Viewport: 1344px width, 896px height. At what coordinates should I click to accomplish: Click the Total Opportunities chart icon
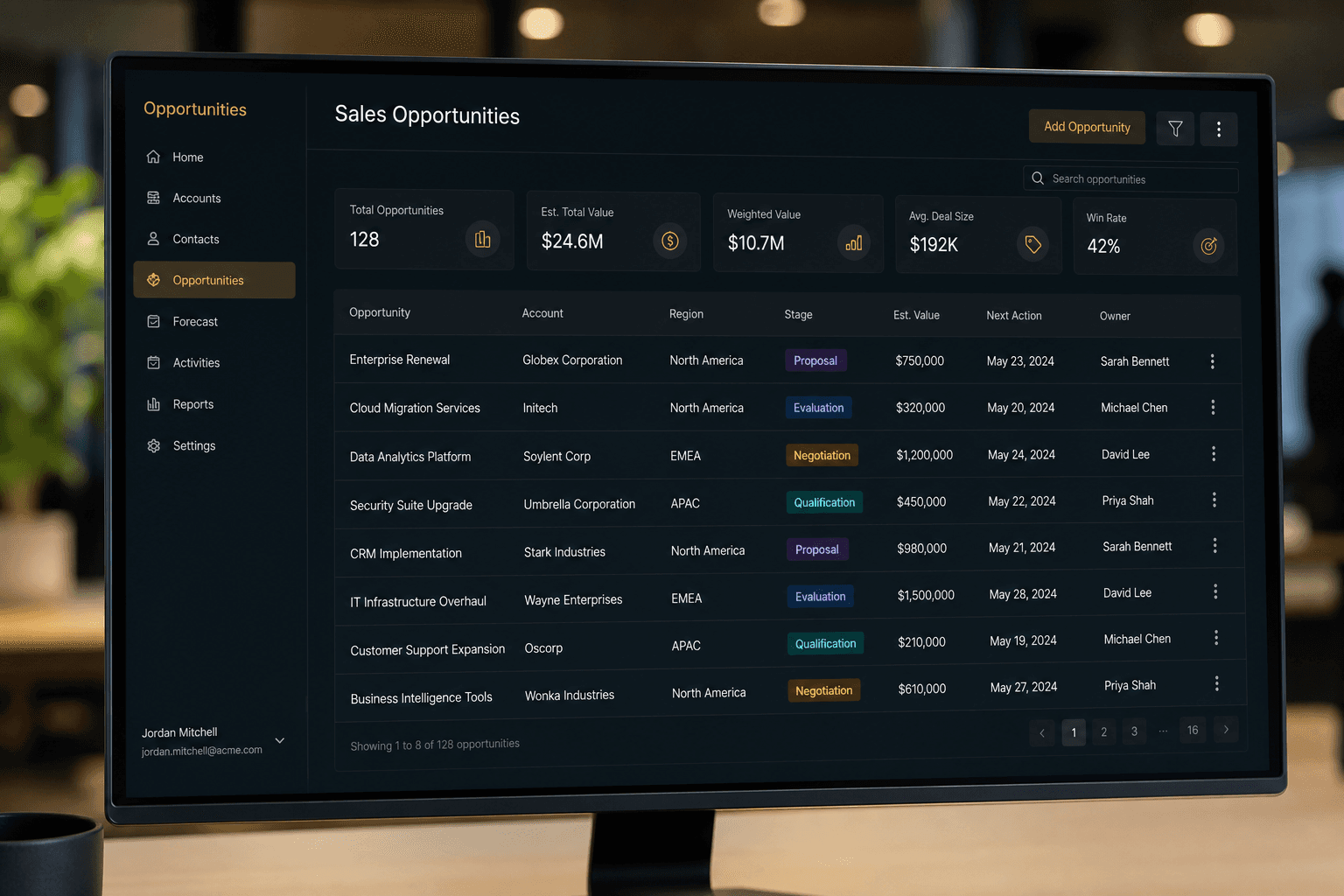(x=483, y=239)
